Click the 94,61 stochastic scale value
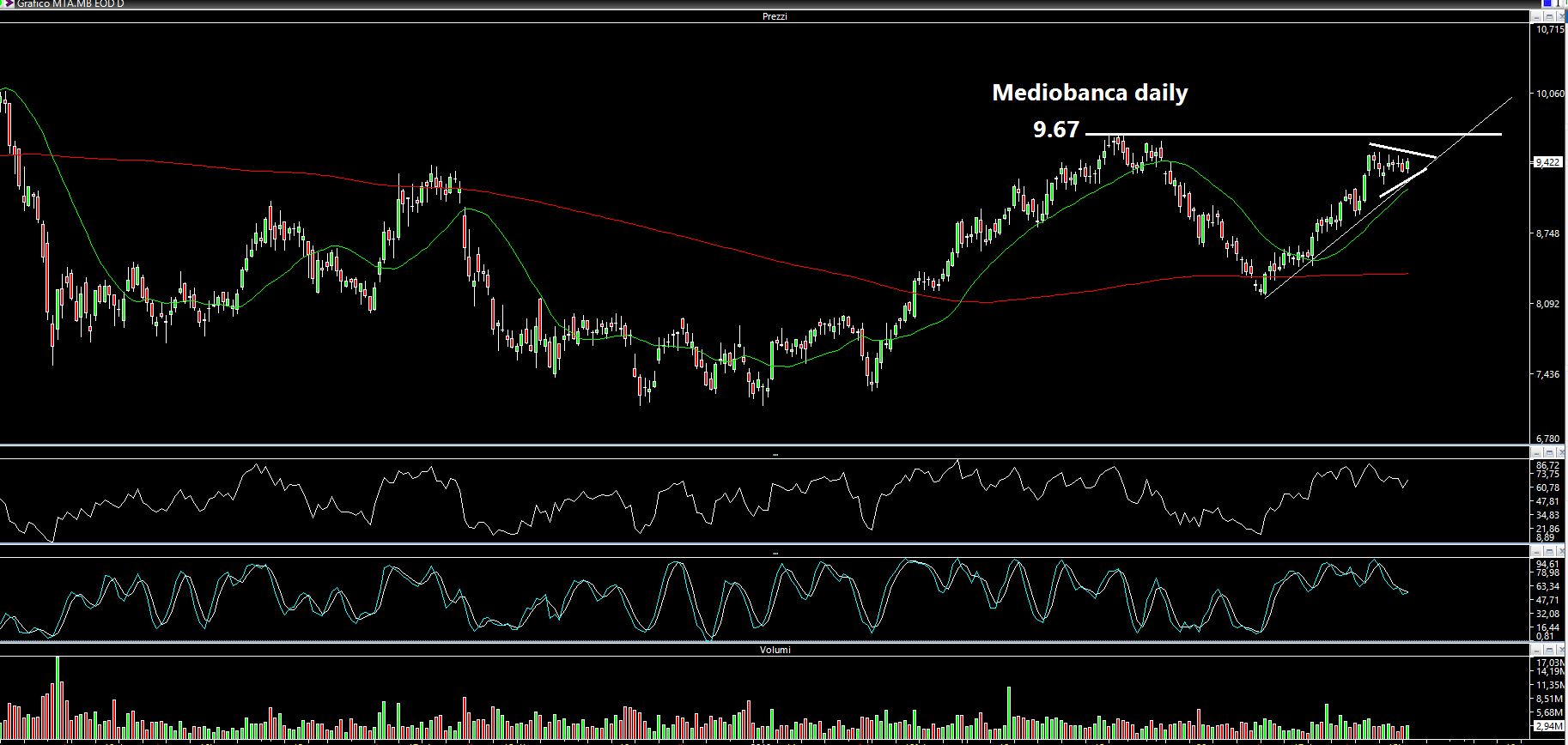The height and width of the screenshot is (745, 1568). [1547, 564]
